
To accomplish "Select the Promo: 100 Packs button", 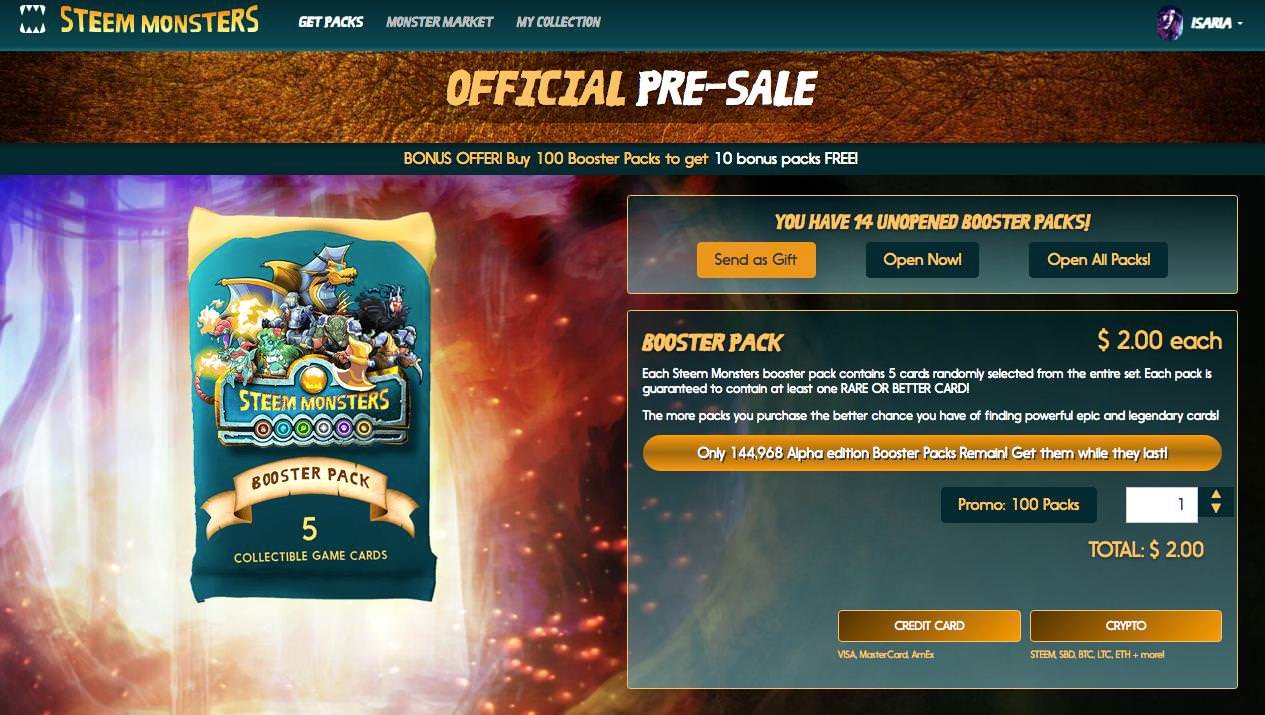I will (x=1018, y=505).
